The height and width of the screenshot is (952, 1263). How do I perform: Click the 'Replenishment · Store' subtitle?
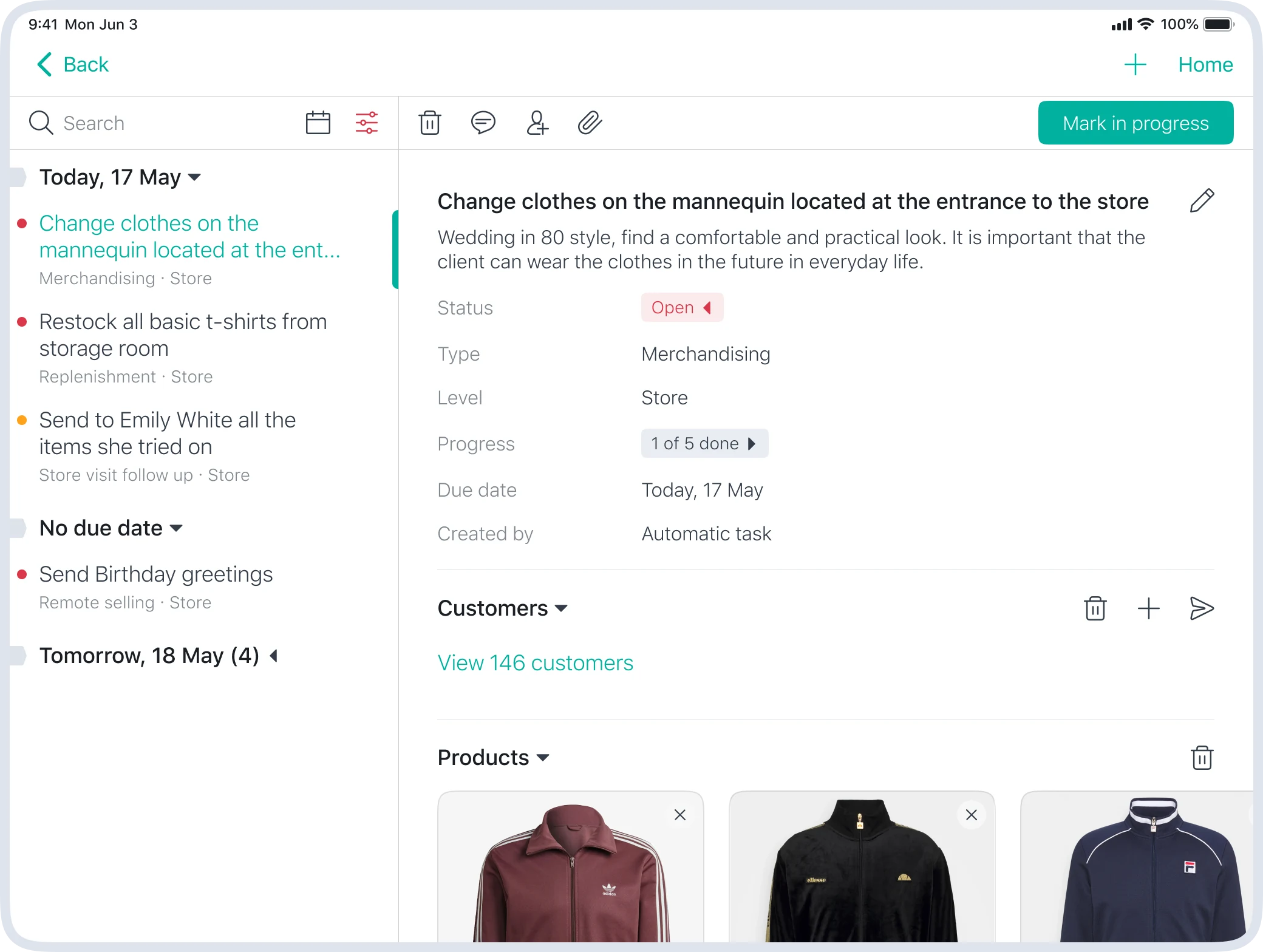coord(126,376)
